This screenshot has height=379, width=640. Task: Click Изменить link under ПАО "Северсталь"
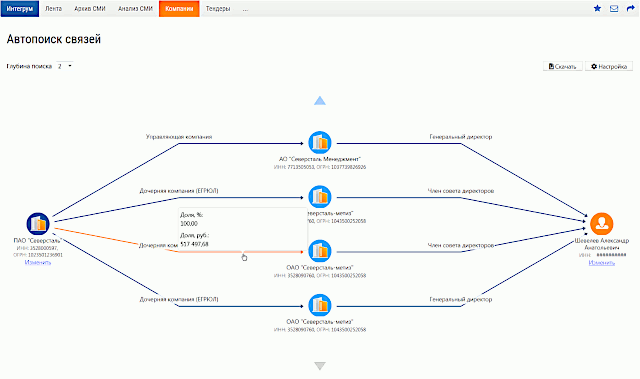click(38, 262)
